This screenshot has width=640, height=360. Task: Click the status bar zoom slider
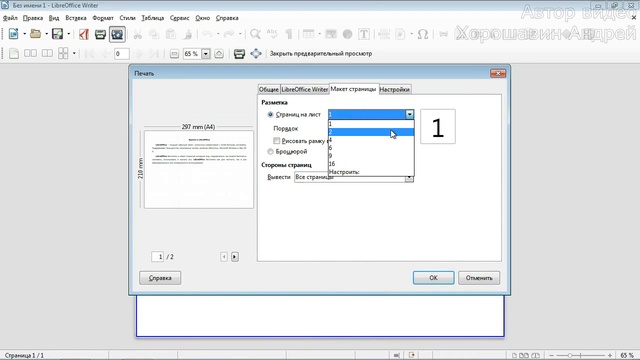(x=580, y=356)
